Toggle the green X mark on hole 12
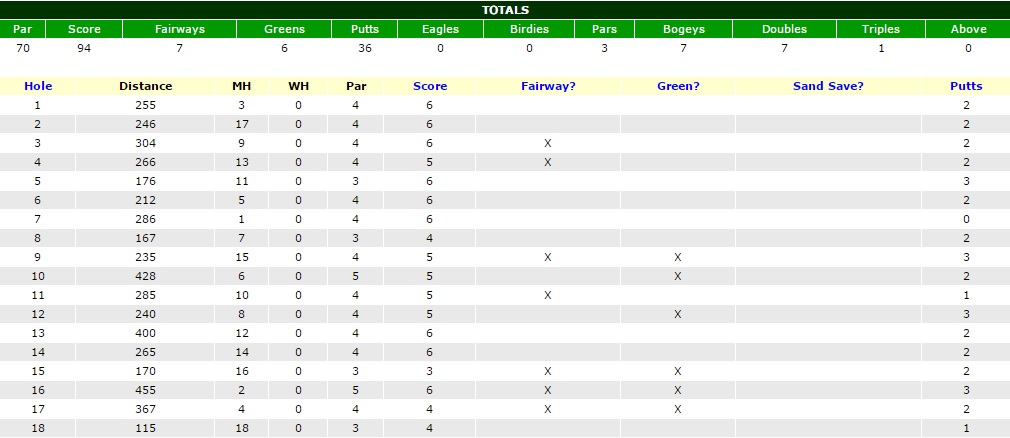Image resolution: width=1010 pixels, height=438 pixels. click(678, 314)
